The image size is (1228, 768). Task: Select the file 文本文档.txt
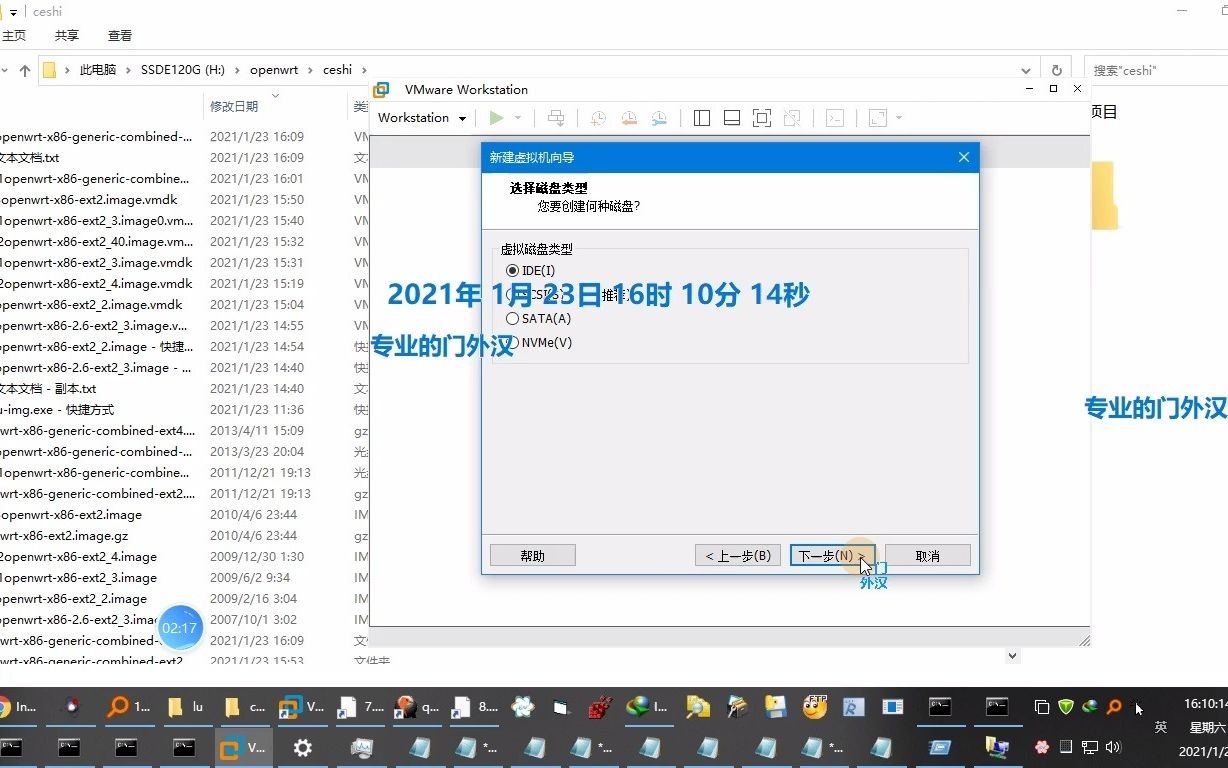[29, 158]
